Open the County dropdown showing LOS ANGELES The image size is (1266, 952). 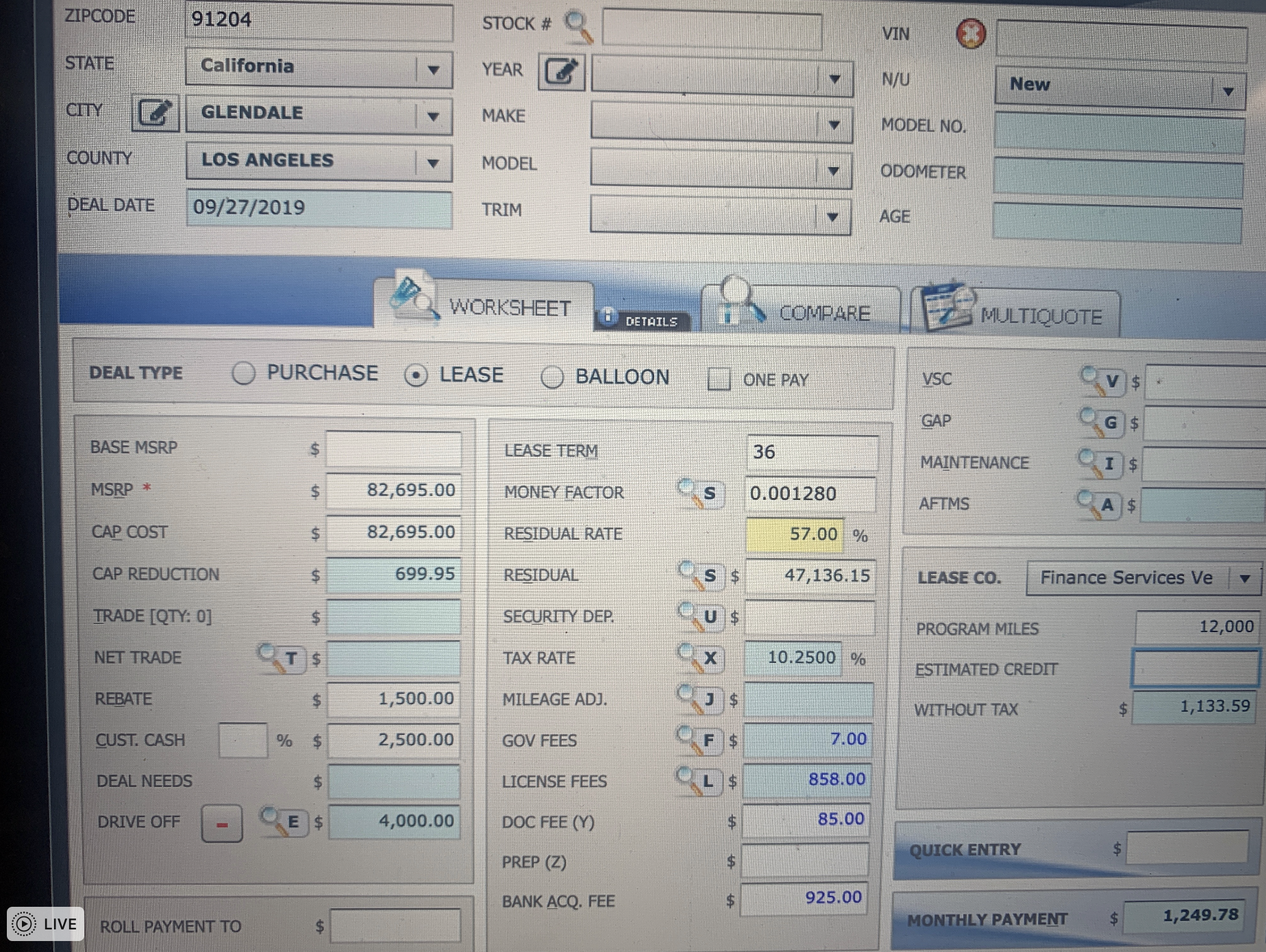[x=319, y=162]
